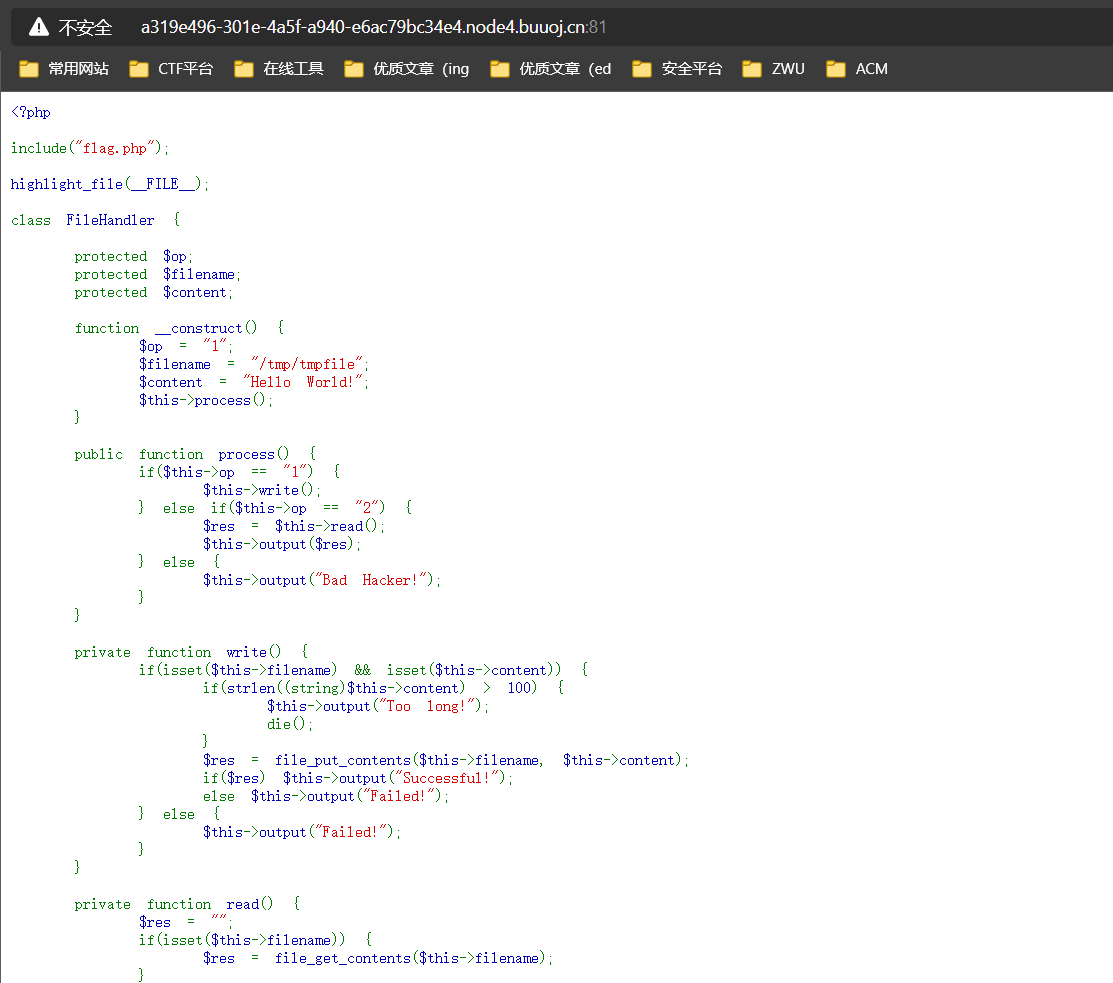
Task: Click the $res = "" assignment
Action: (186, 923)
